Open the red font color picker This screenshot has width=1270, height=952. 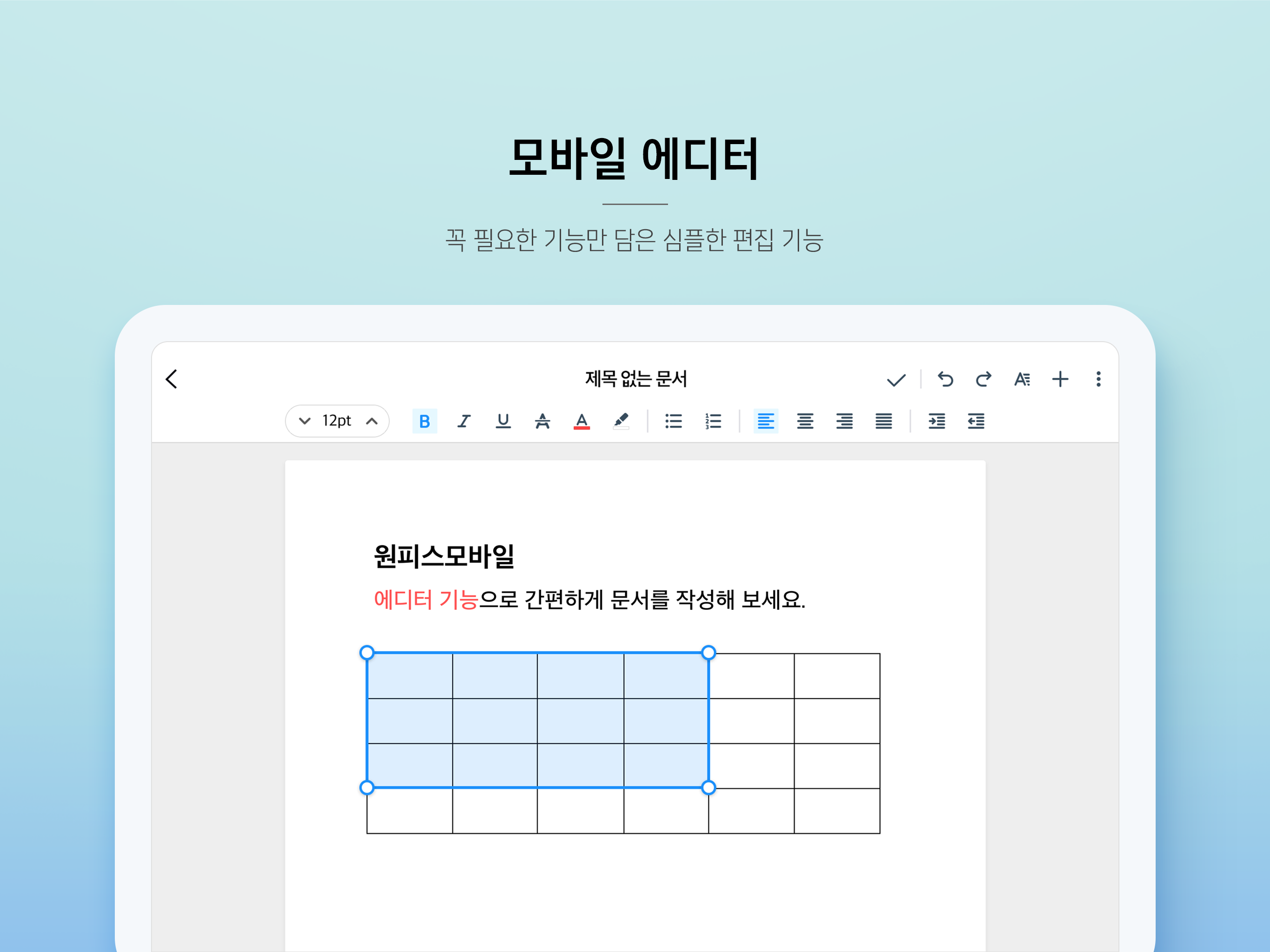point(582,422)
